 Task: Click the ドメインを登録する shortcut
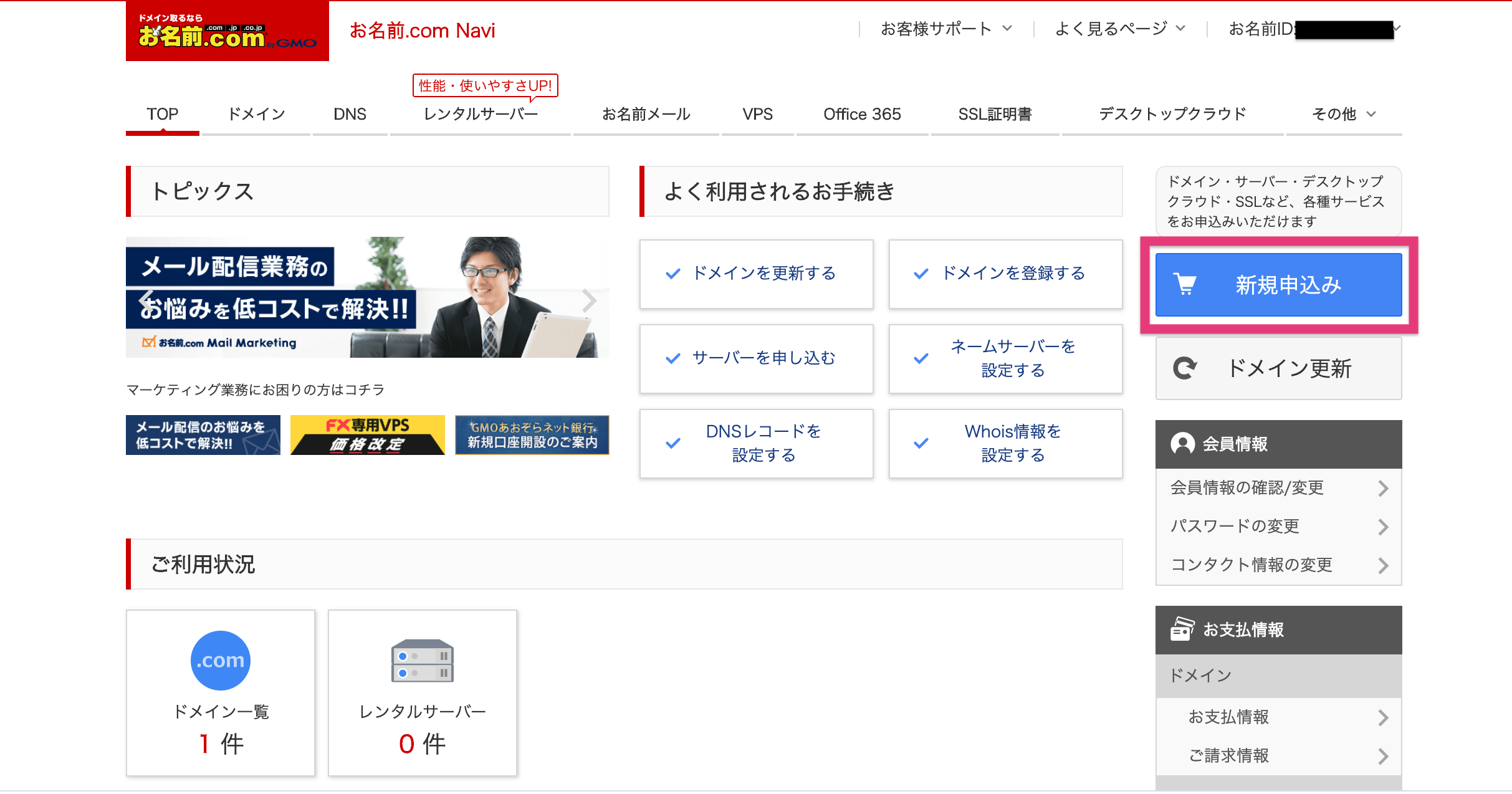[x=1006, y=274]
